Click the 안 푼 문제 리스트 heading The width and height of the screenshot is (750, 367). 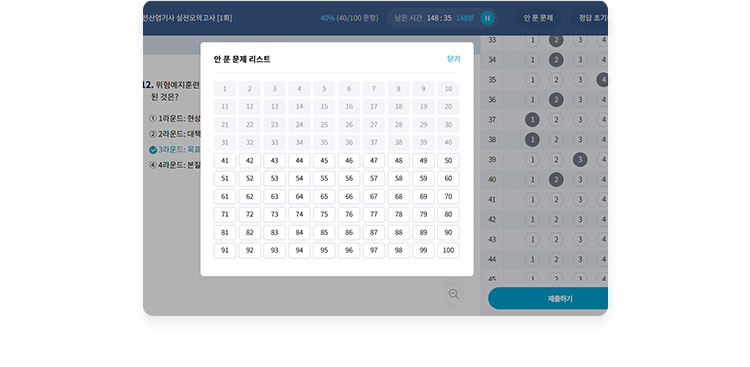242,59
